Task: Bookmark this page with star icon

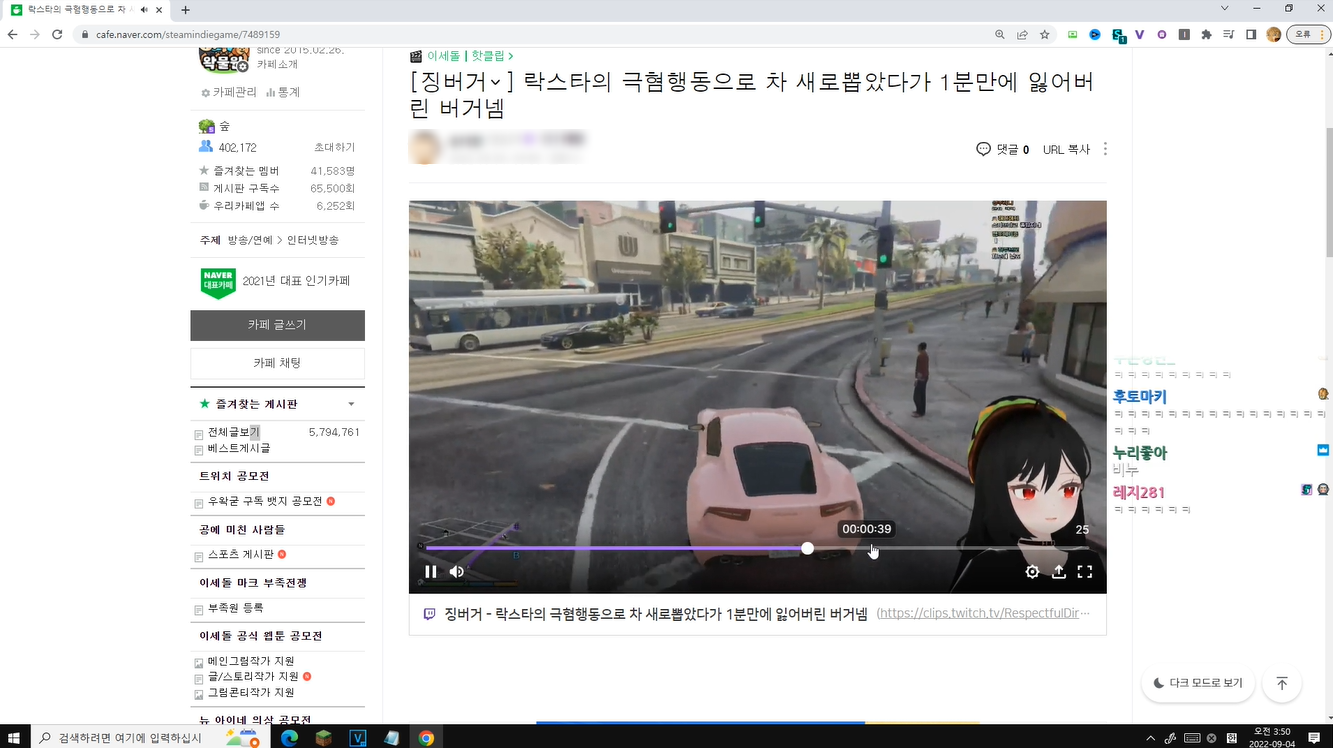Action: [1044, 34]
